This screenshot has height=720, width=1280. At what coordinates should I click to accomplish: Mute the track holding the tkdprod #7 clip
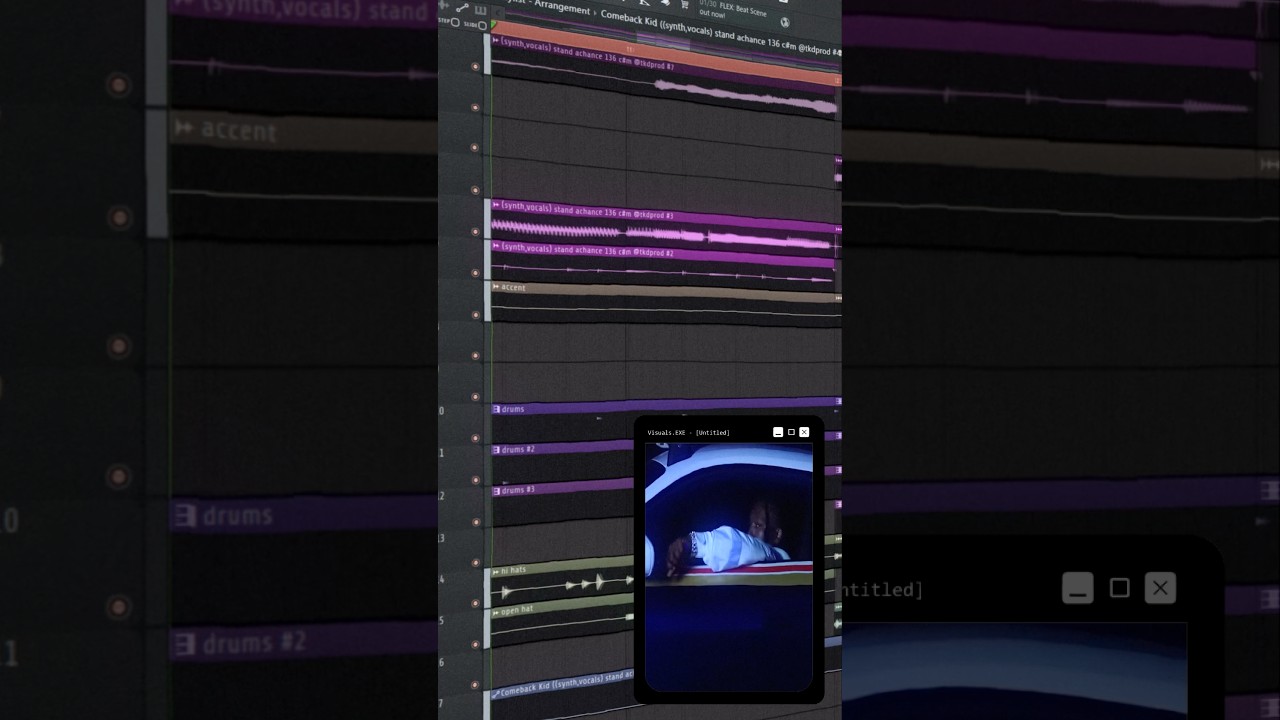[475, 67]
